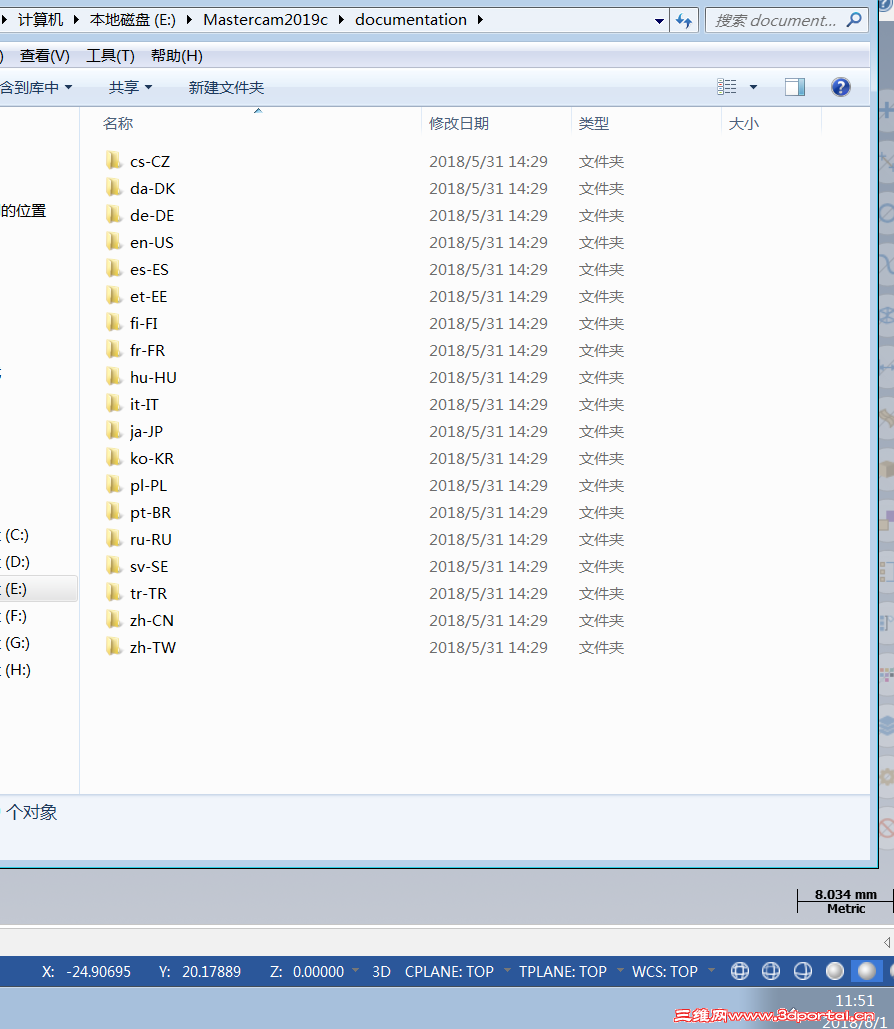Open the zh-TW folder icon
Image resolution: width=894 pixels, height=1029 pixels.
pyautogui.click(x=114, y=646)
